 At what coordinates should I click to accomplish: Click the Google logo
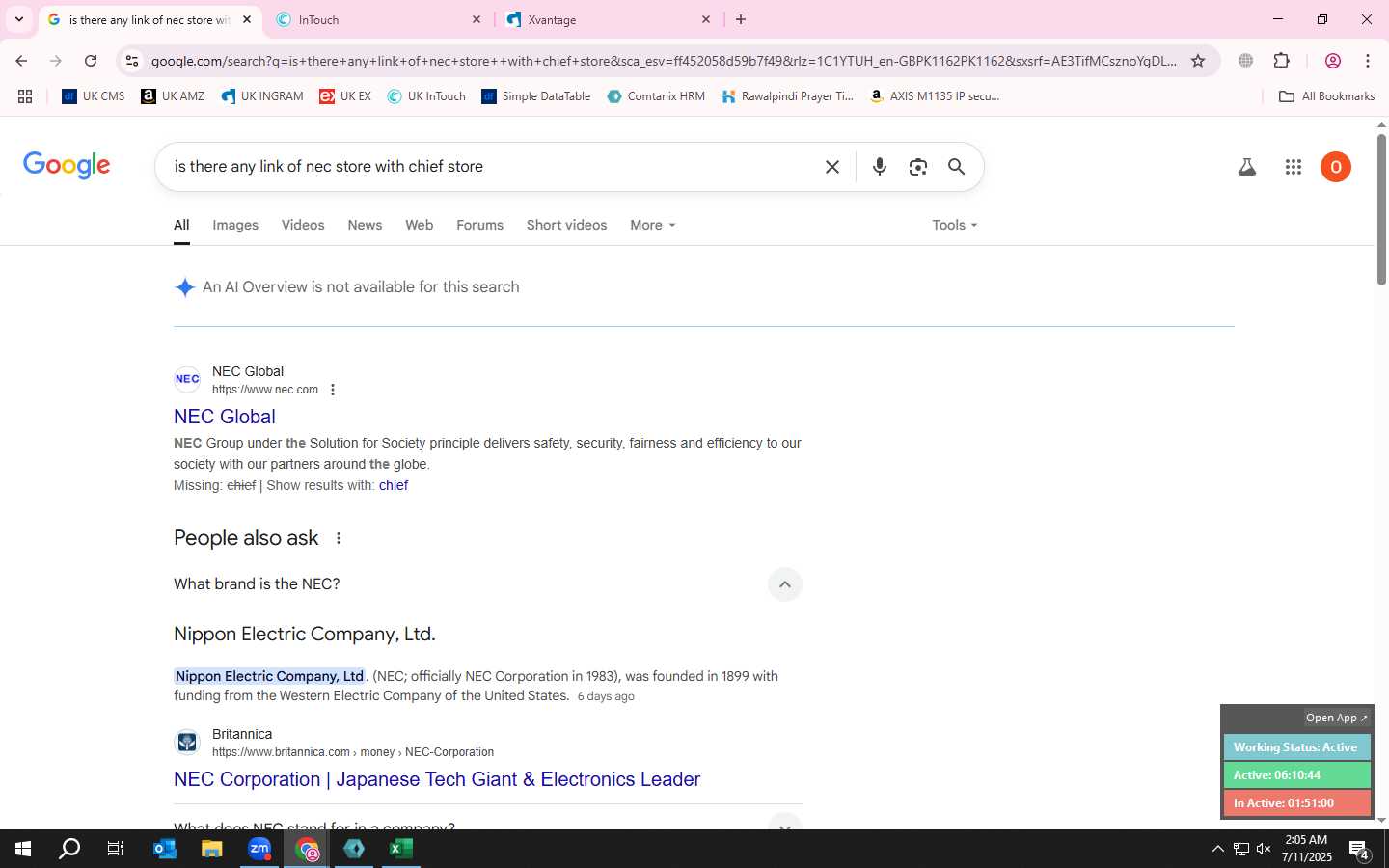click(x=67, y=165)
